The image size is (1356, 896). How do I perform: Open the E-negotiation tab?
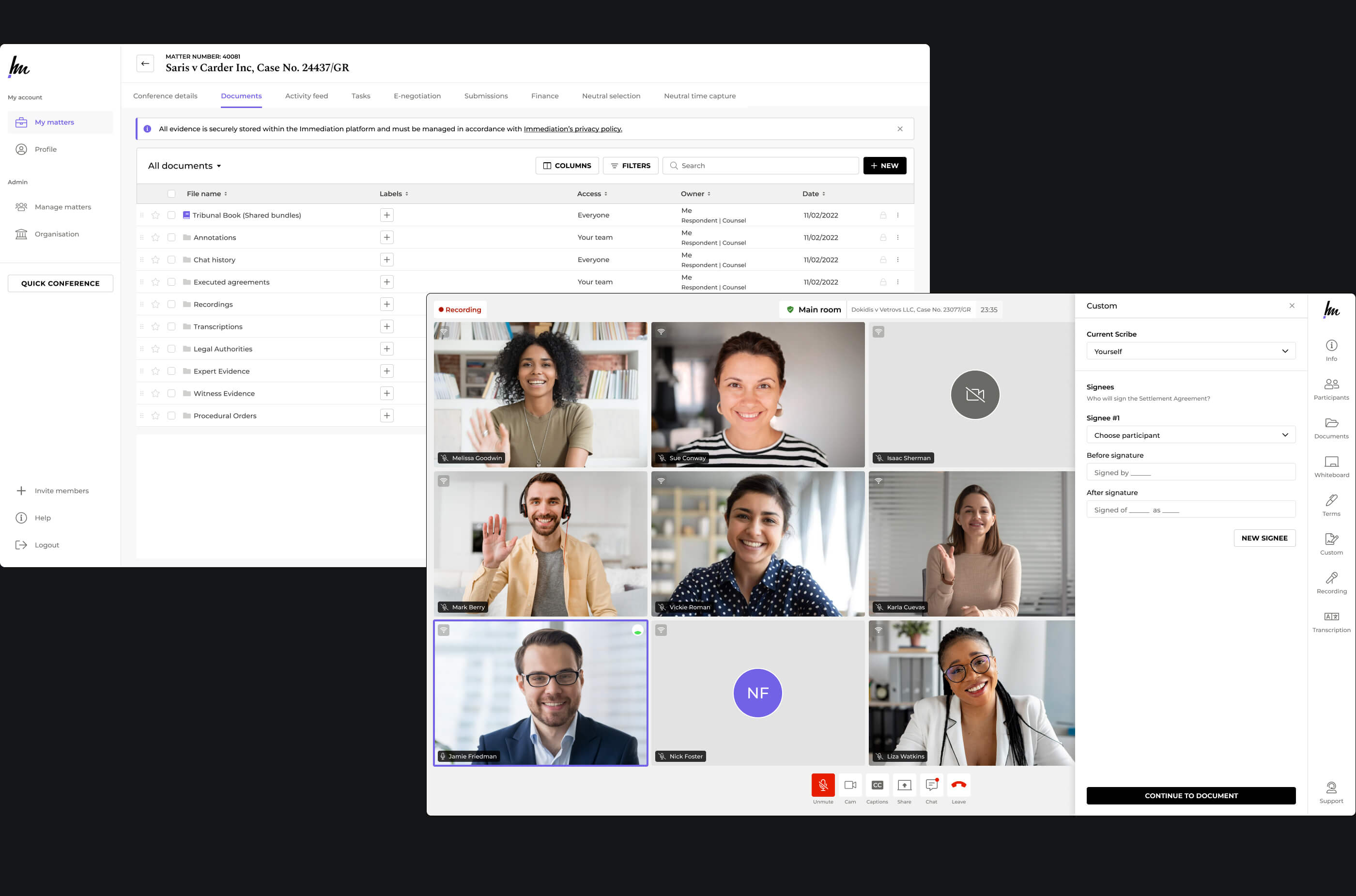[x=417, y=96]
